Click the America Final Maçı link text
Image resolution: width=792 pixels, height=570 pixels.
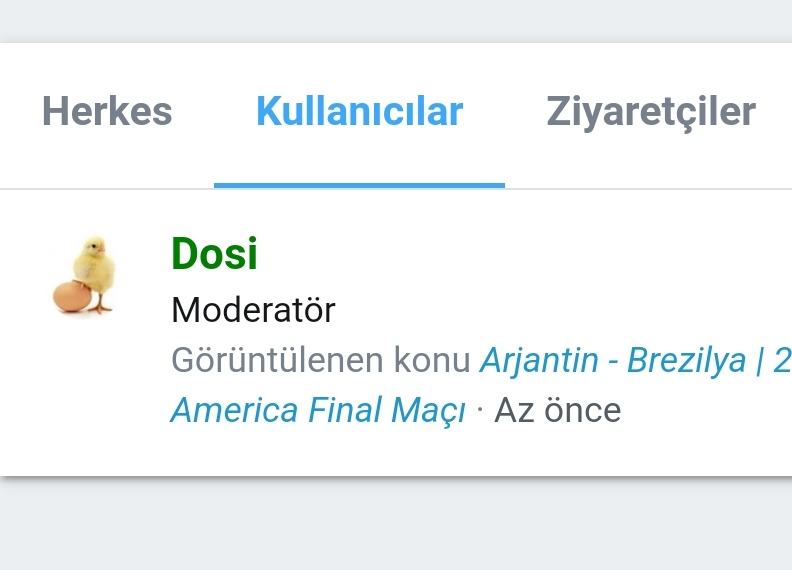click(x=318, y=410)
